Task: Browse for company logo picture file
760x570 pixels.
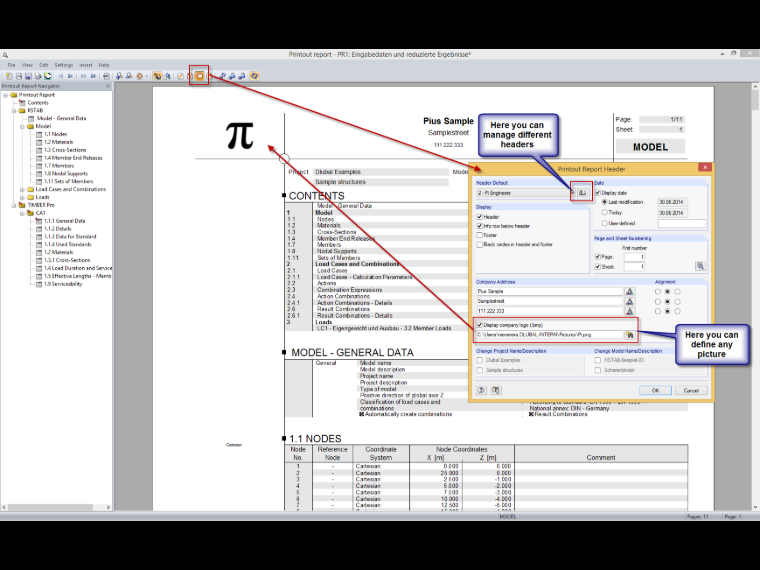Action: click(x=629, y=334)
